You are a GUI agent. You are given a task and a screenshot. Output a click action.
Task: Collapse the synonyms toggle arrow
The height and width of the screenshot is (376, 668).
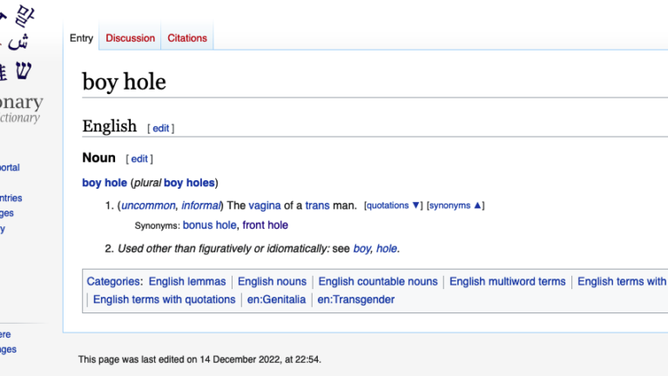tap(477, 205)
